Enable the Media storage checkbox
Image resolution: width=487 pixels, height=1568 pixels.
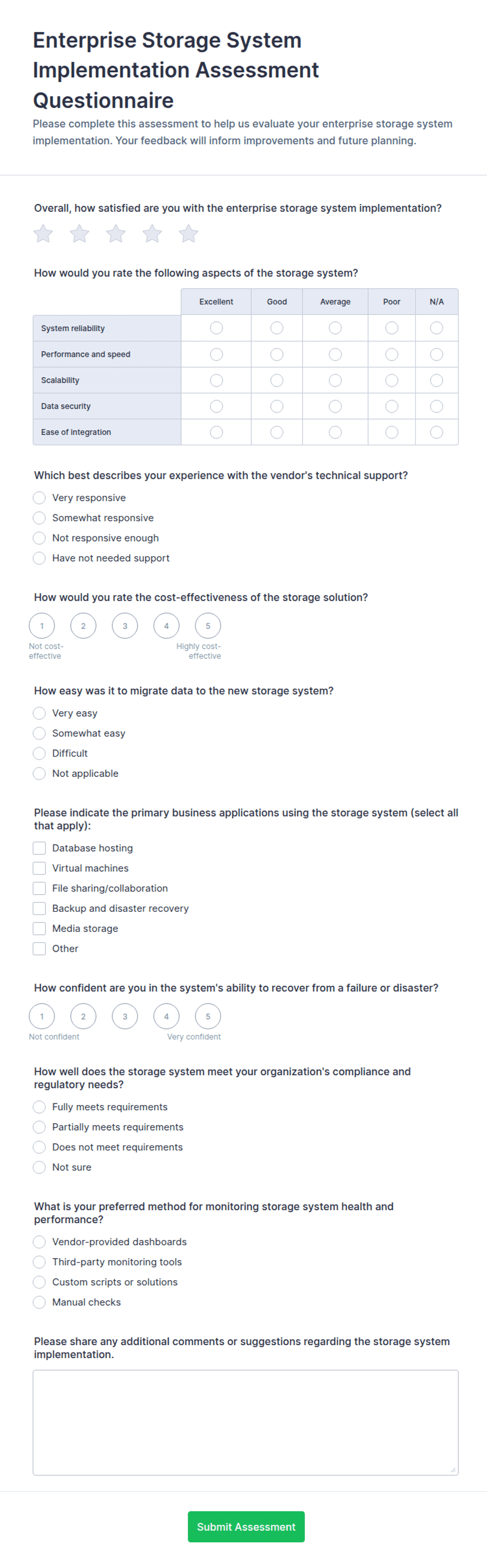(x=39, y=929)
